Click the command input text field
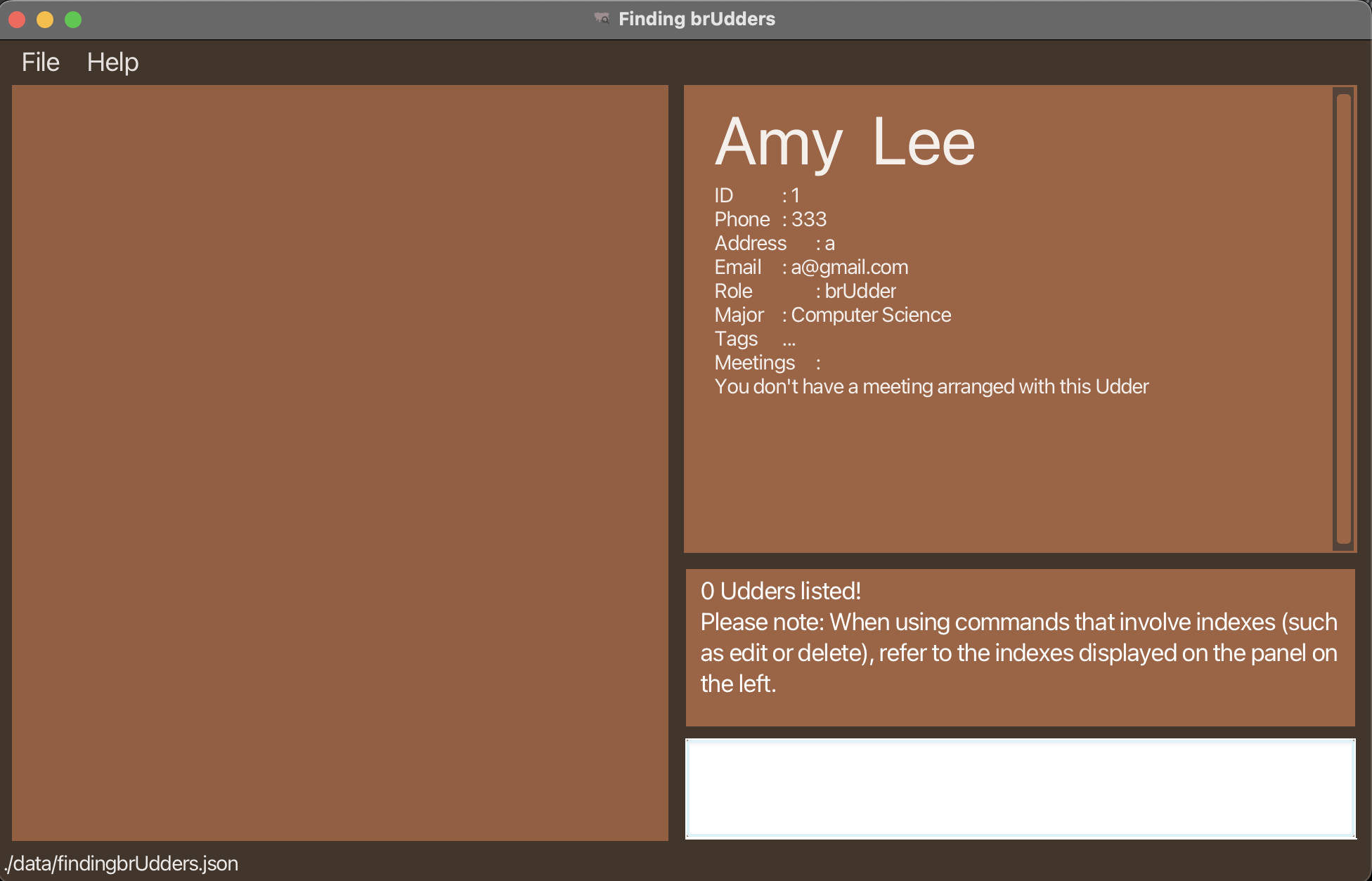 1019,788
